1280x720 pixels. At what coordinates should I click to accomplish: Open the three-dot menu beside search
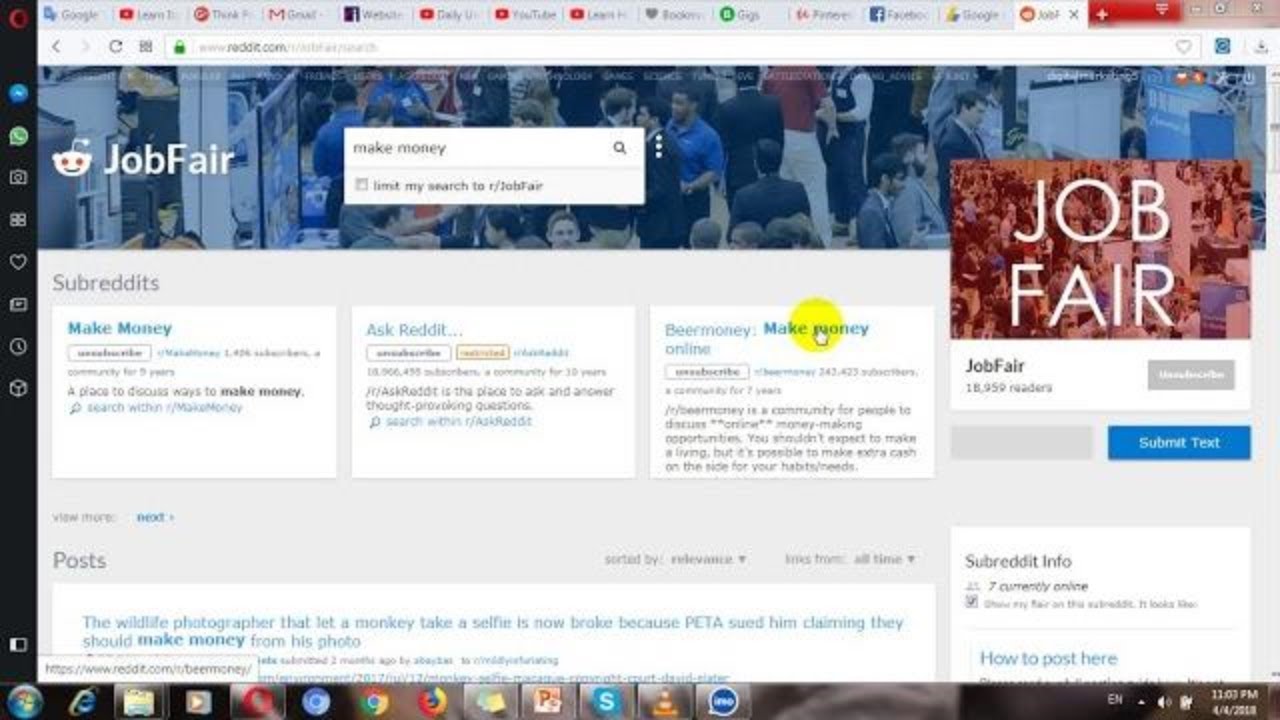(658, 147)
